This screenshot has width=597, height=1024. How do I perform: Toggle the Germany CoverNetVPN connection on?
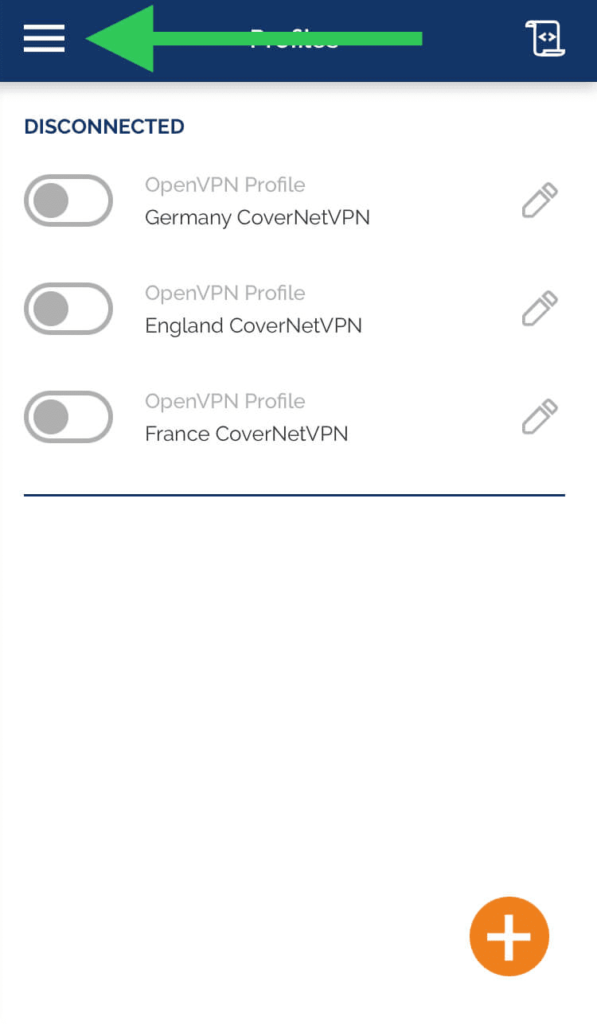point(69,200)
